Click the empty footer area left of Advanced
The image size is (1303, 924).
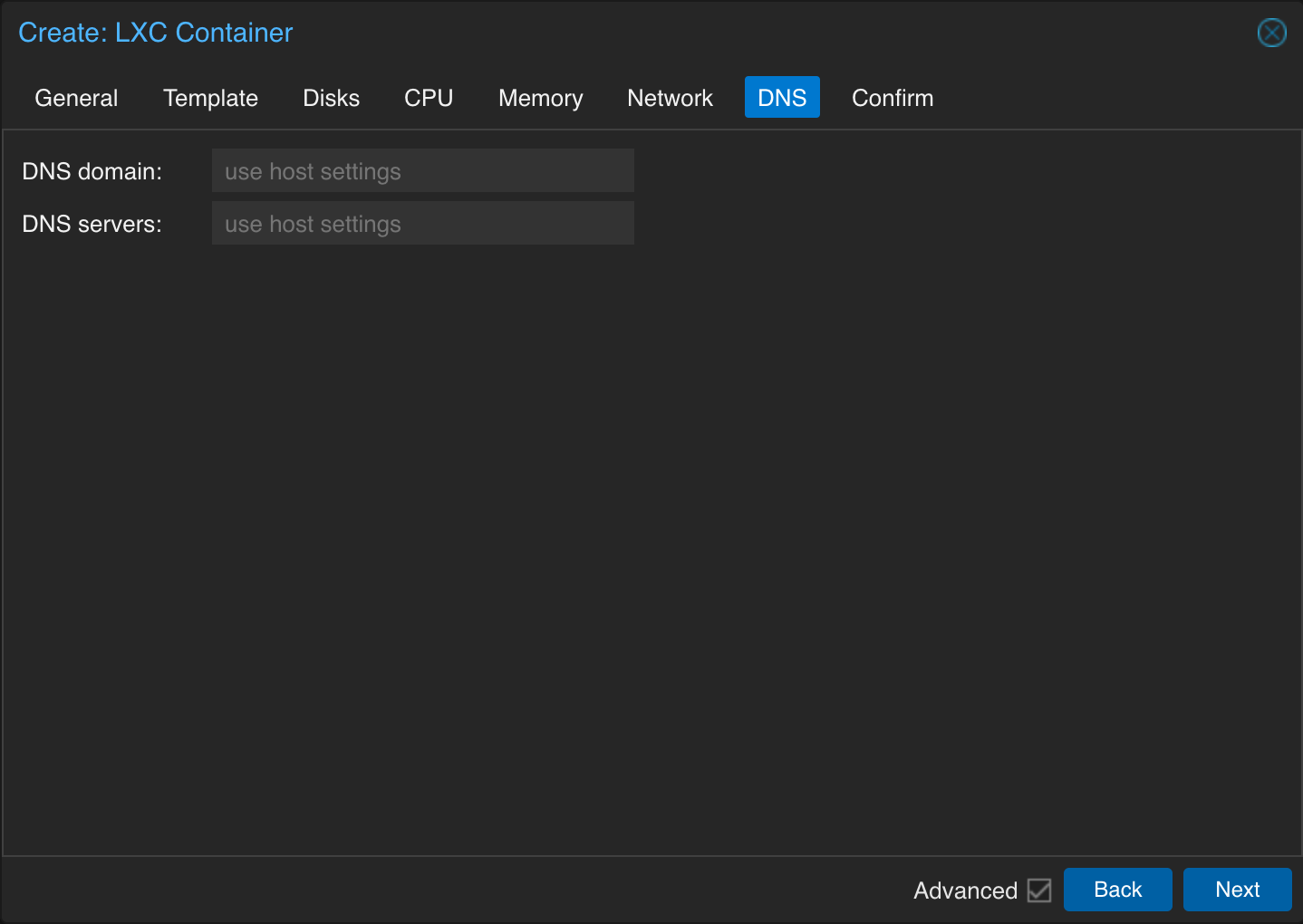tap(453, 890)
